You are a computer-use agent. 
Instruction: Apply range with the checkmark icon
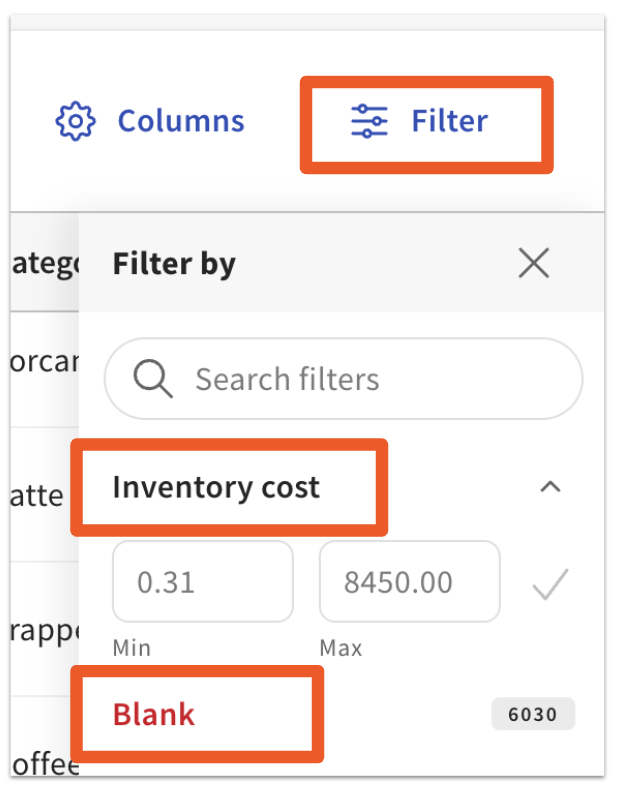click(x=550, y=583)
